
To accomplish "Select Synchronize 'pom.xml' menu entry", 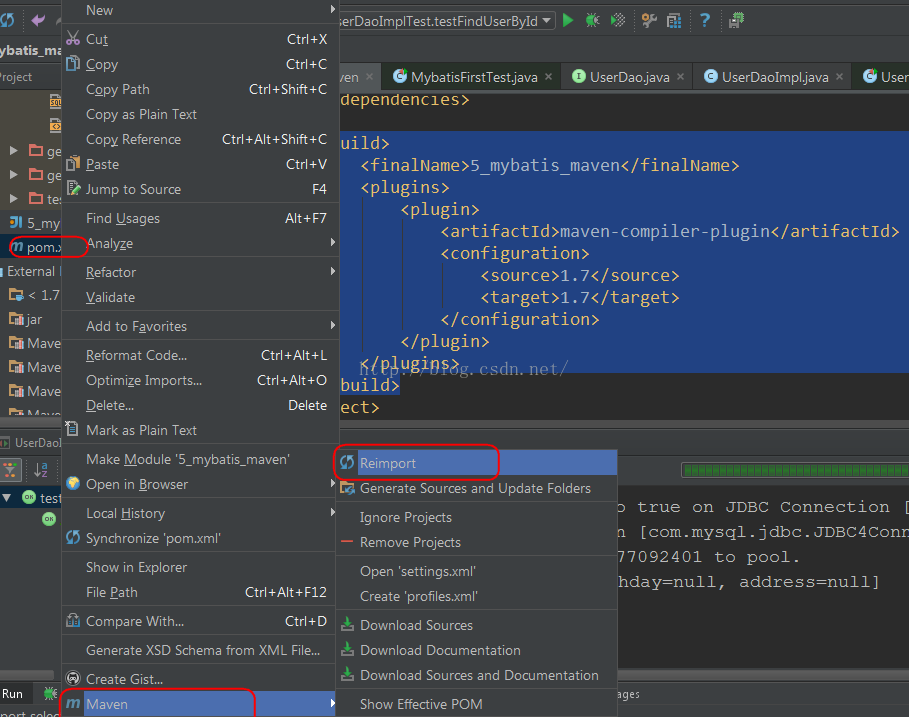I will tap(154, 538).
